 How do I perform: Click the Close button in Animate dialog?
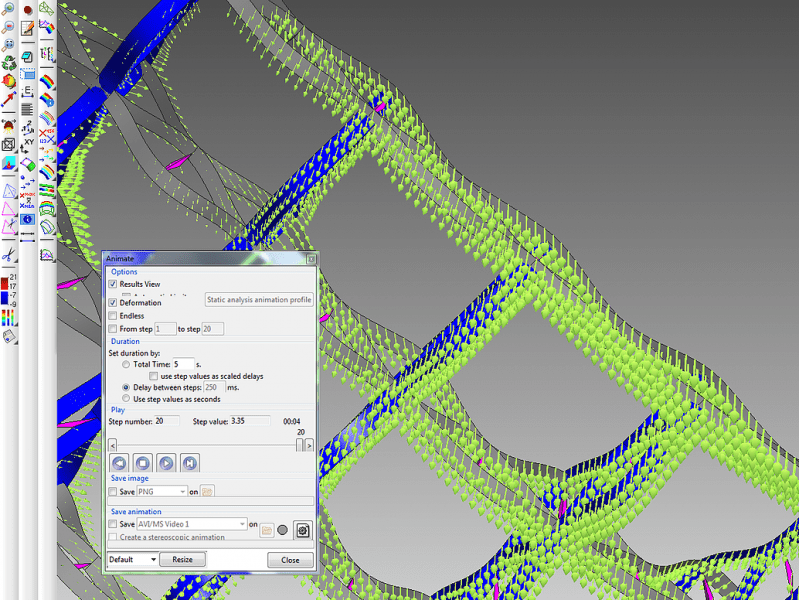(290, 560)
